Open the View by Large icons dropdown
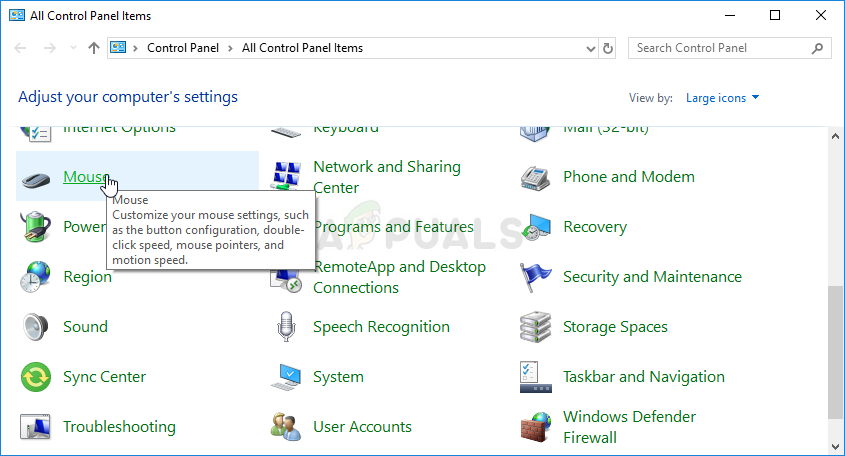Image resolution: width=845 pixels, height=456 pixels. tap(722, 98)
